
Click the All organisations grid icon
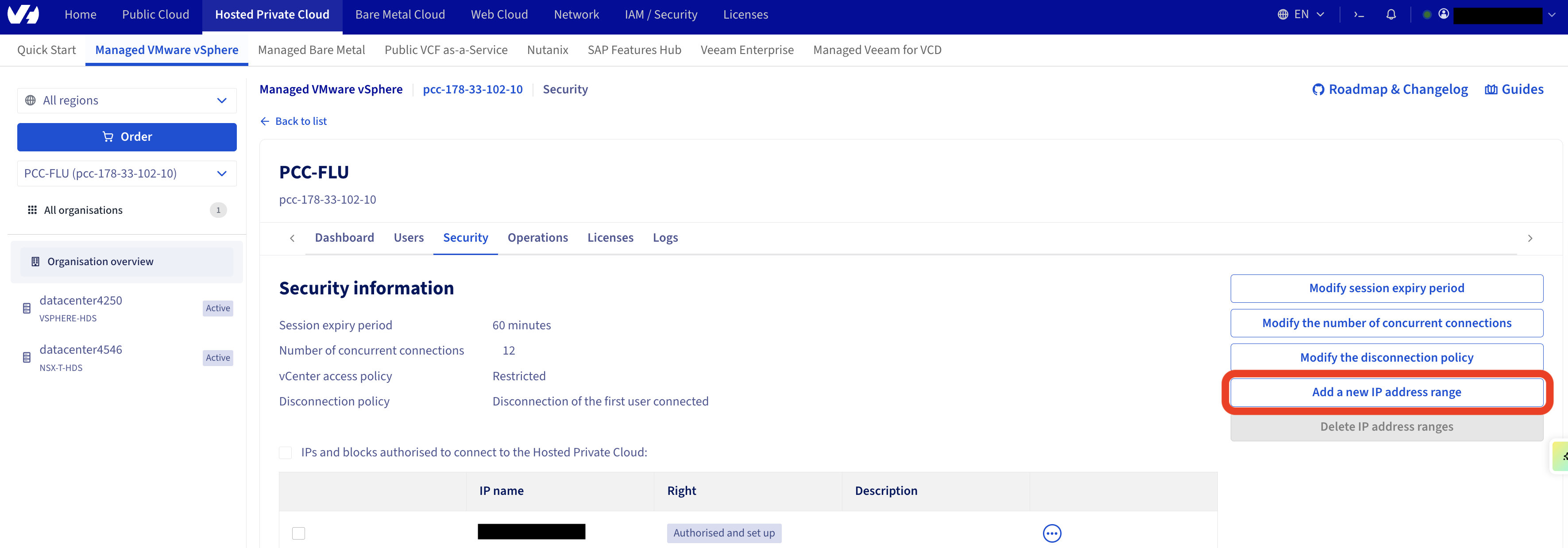[x=32, y=210]
